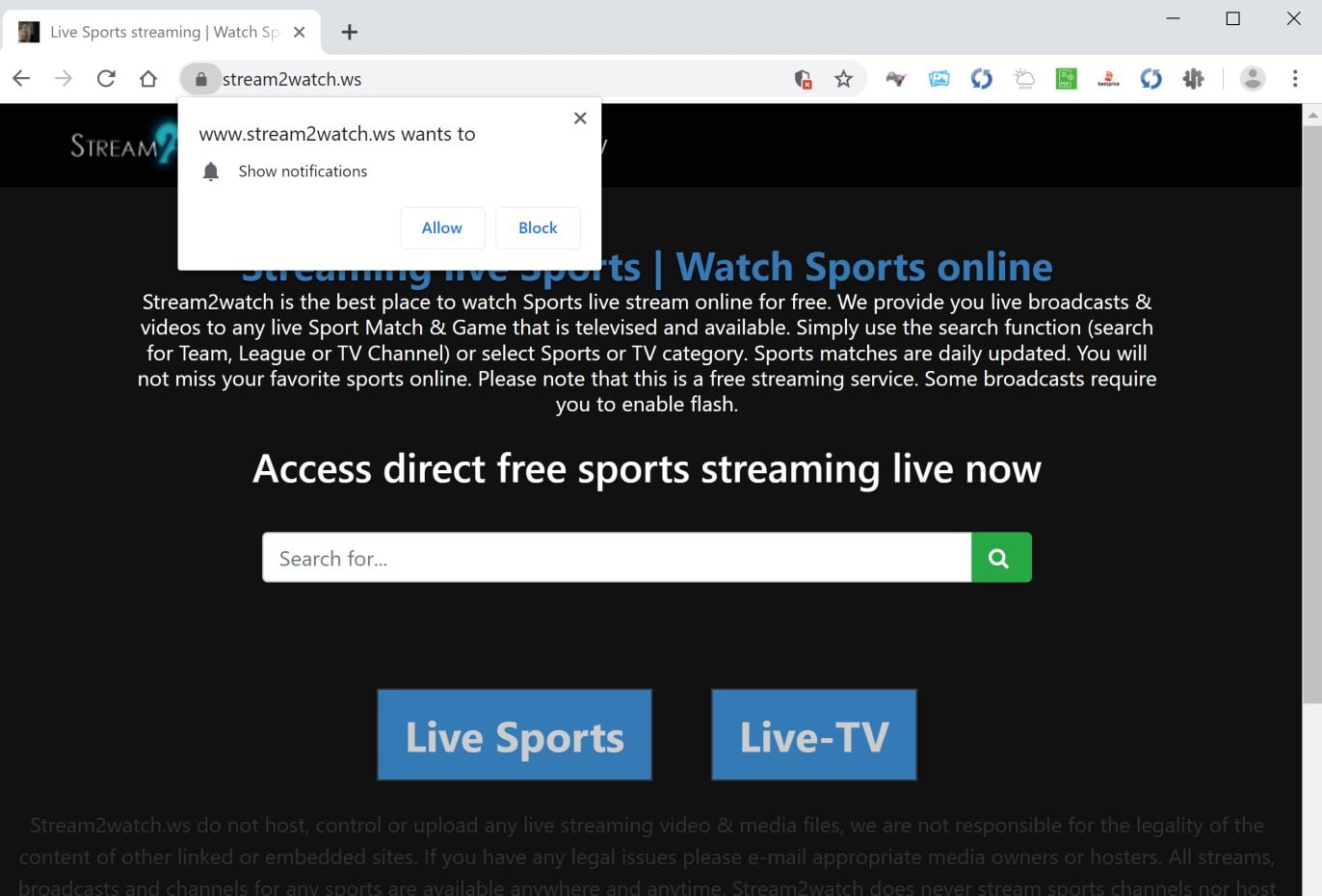Viewport: 1322px width, 896px height.
Task: Open the bestprice extension icon
Action: point(1108,79)
